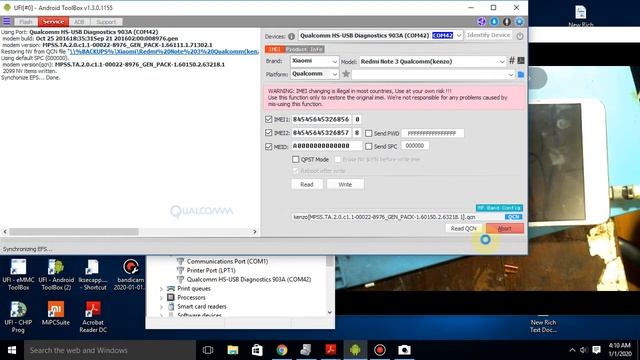Switch to the ADB tab
The image size is (640, 360).
(x=79, y=22)
